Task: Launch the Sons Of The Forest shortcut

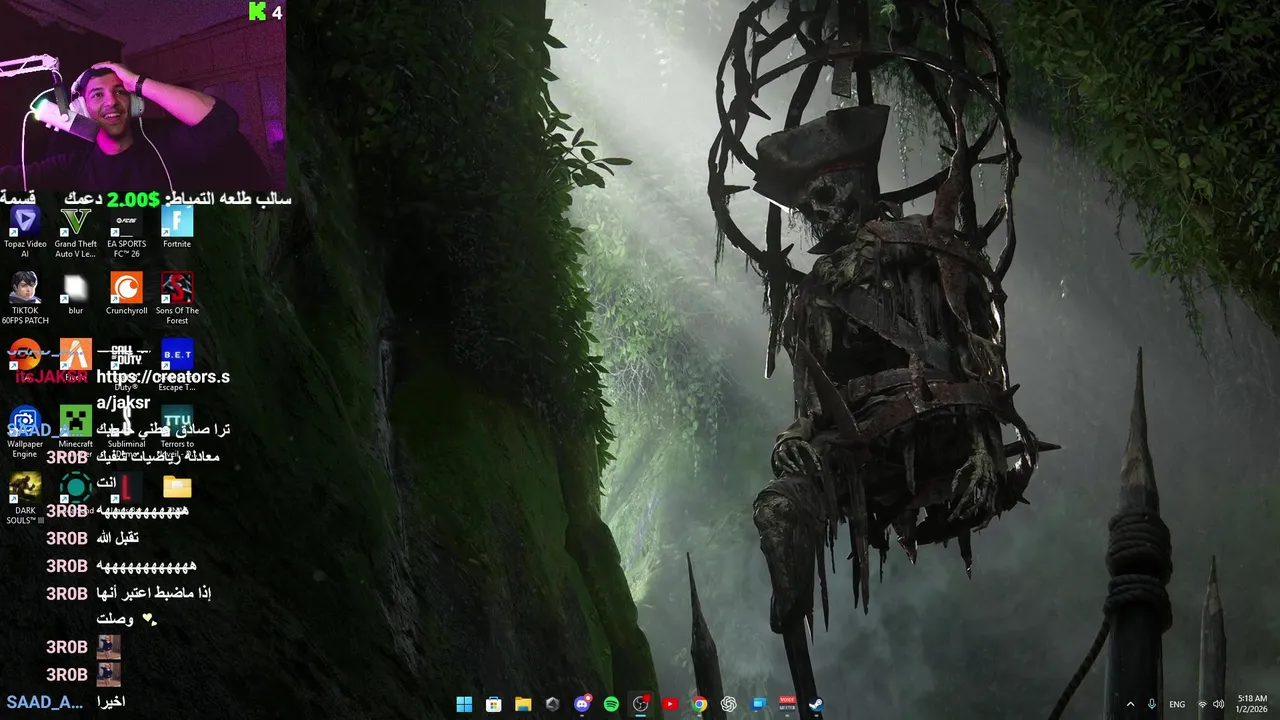Action: click(177, 298)
